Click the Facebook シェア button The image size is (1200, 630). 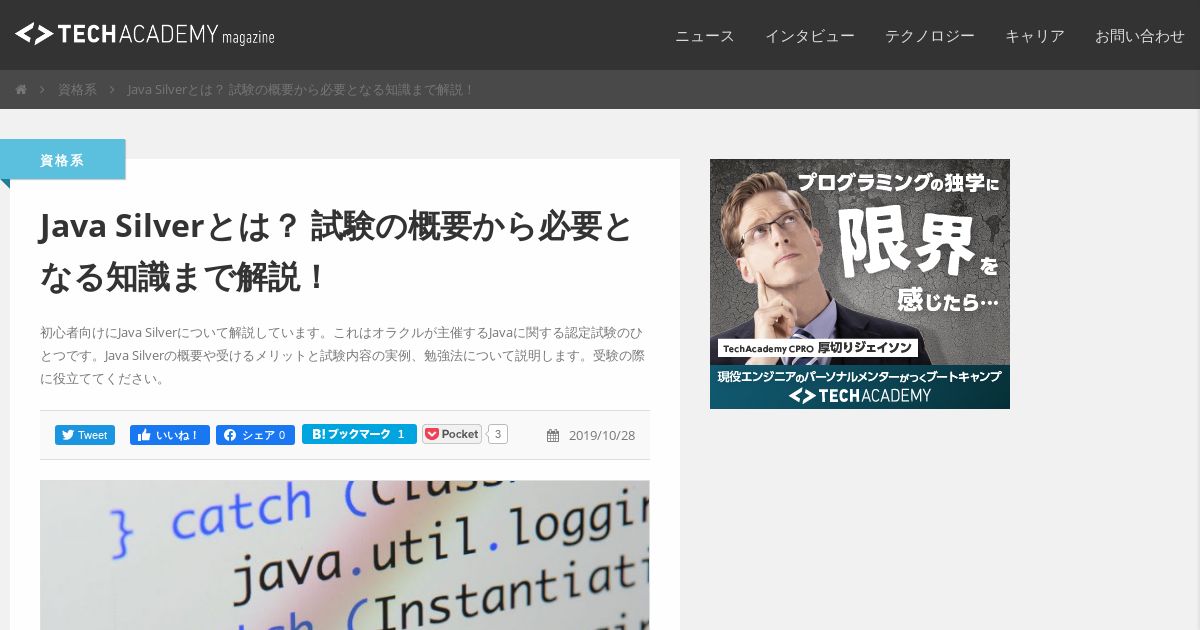pyautogui.click(x=255, y=435)
